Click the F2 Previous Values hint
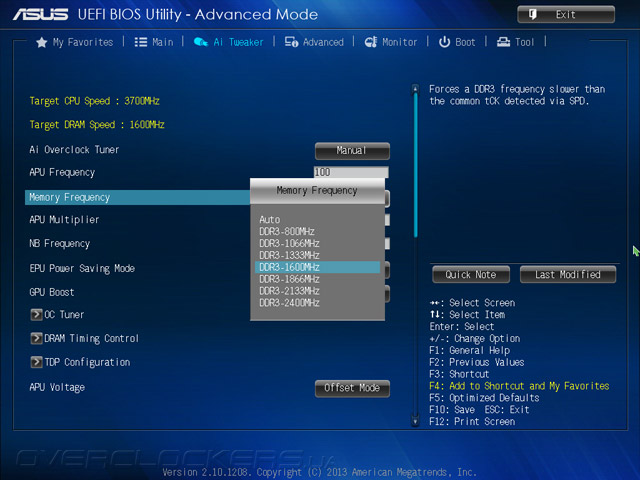 (477, 362)
